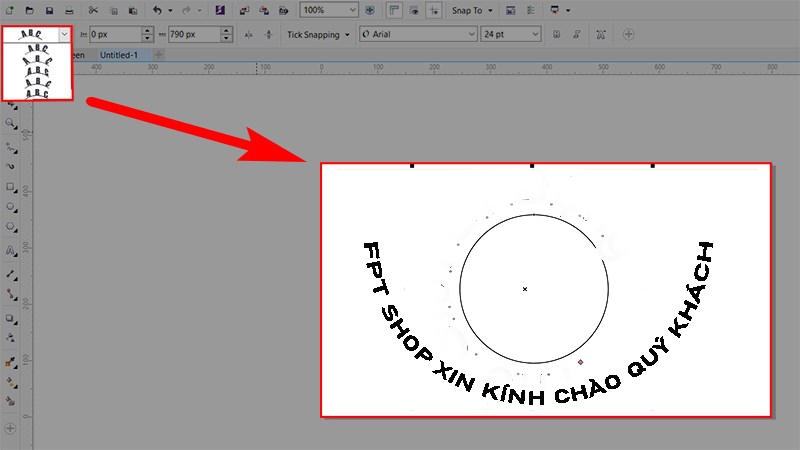Image resolution: width=800 pixels, height=450 pixels.
Task: Print the document
Action: coord(69,10)
